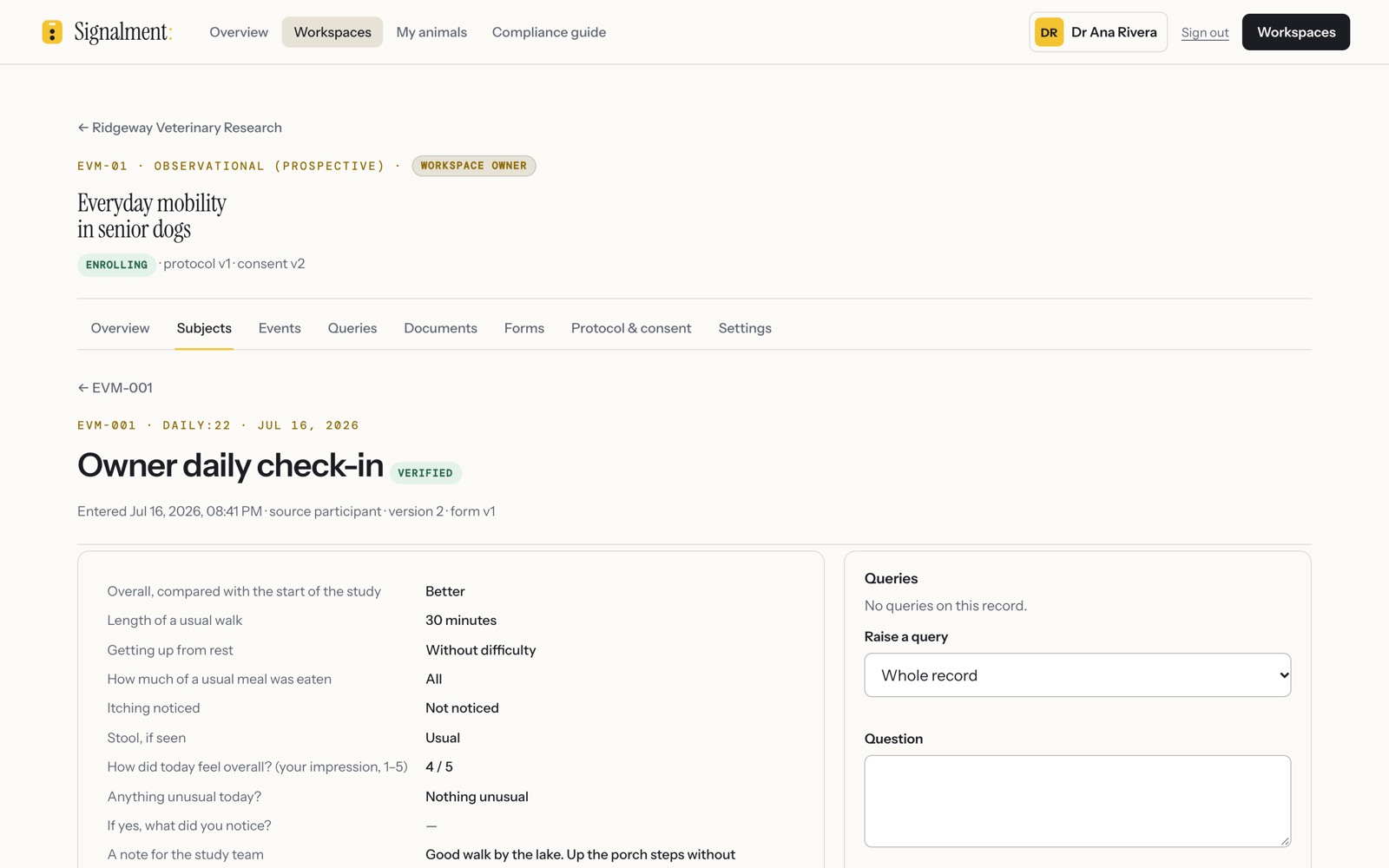This screenshot has height=868, width=1389.
Task: Switch to the study Overview tab
Action: [x=120, y=328]
